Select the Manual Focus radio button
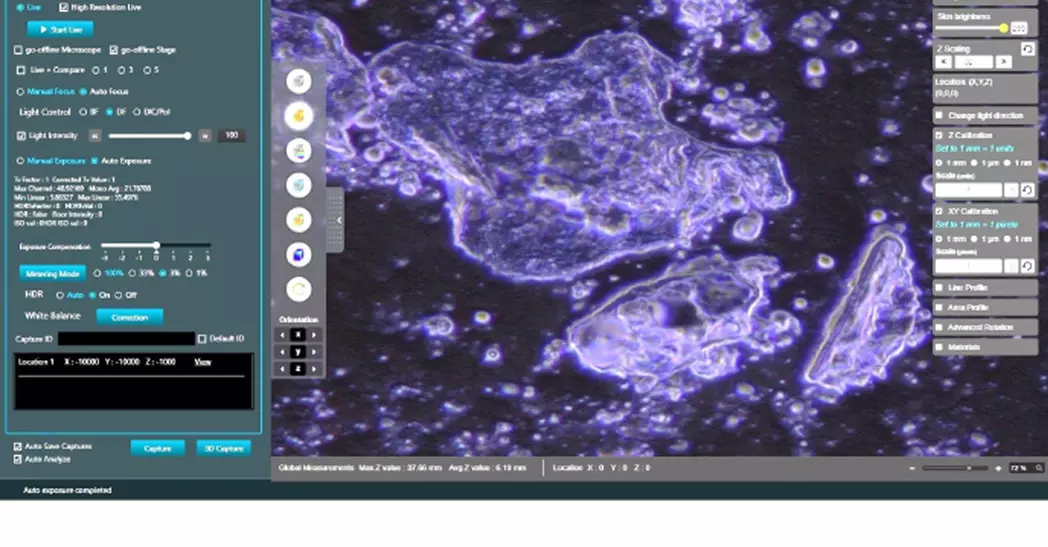The width and height of the screenshot is (1048, 547). point(21,91)
